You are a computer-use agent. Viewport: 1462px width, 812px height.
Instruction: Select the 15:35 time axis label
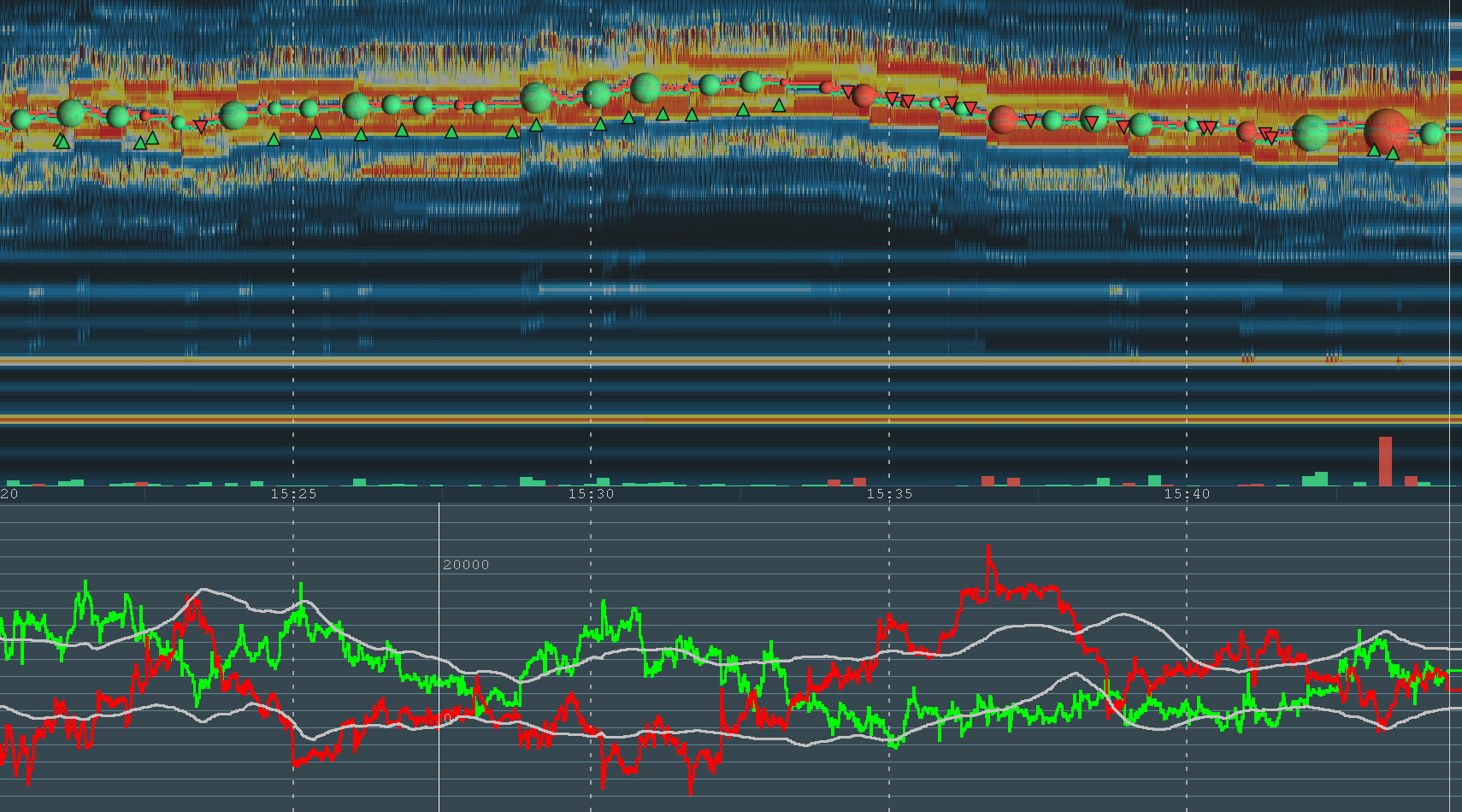click(889, 494)
